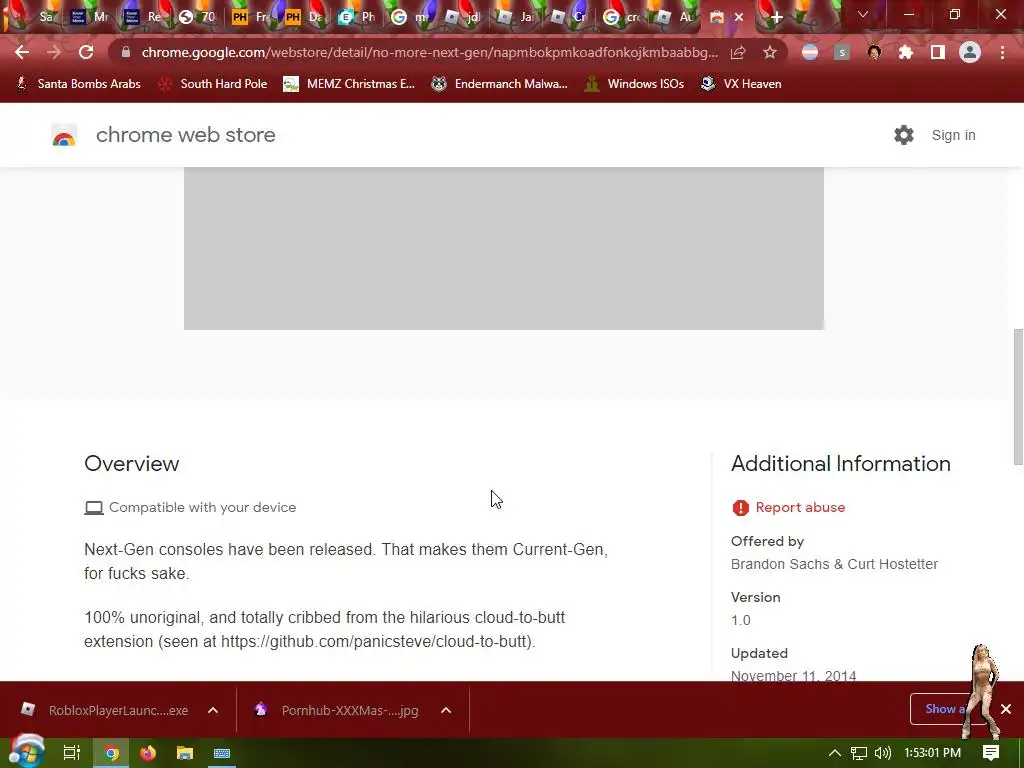Image resolution: width=1024 pixels, height=768 pixels.
Task: Open the Chrome profile avatar
Action: tap(970, 52)
